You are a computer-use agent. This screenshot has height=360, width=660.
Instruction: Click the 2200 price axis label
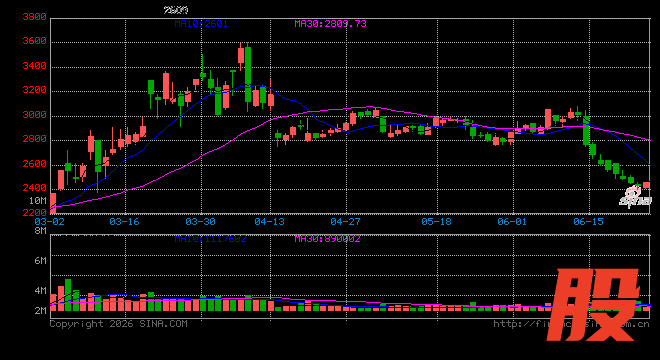click(34, 213)
